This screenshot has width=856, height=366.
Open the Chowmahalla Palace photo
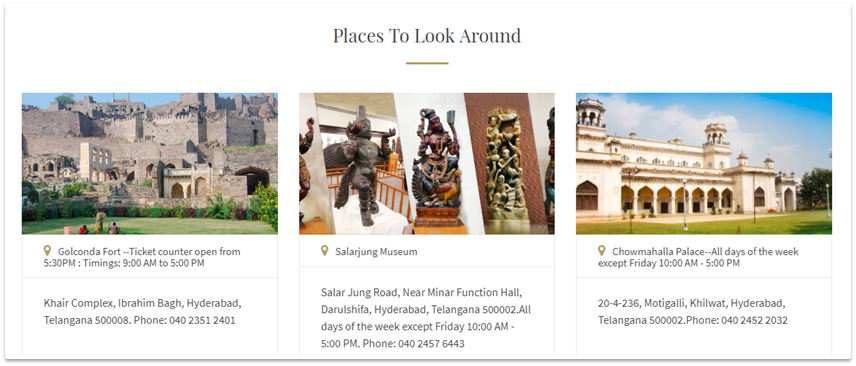point(704,163)
